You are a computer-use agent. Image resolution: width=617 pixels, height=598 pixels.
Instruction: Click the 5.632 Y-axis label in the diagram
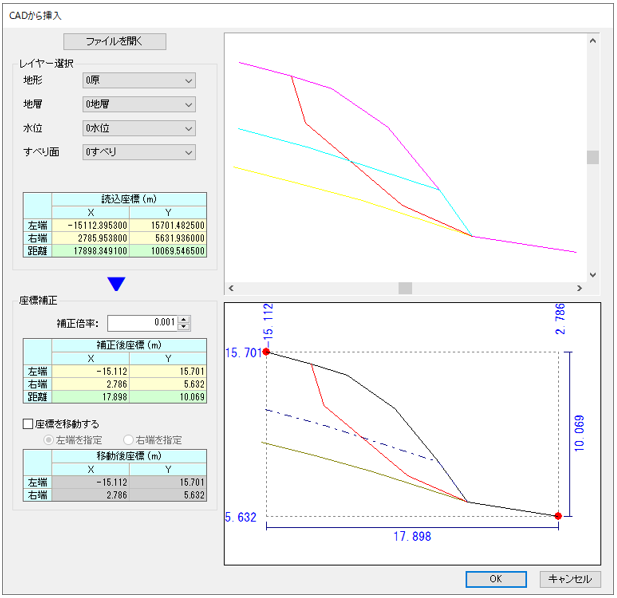click(240, 517)
